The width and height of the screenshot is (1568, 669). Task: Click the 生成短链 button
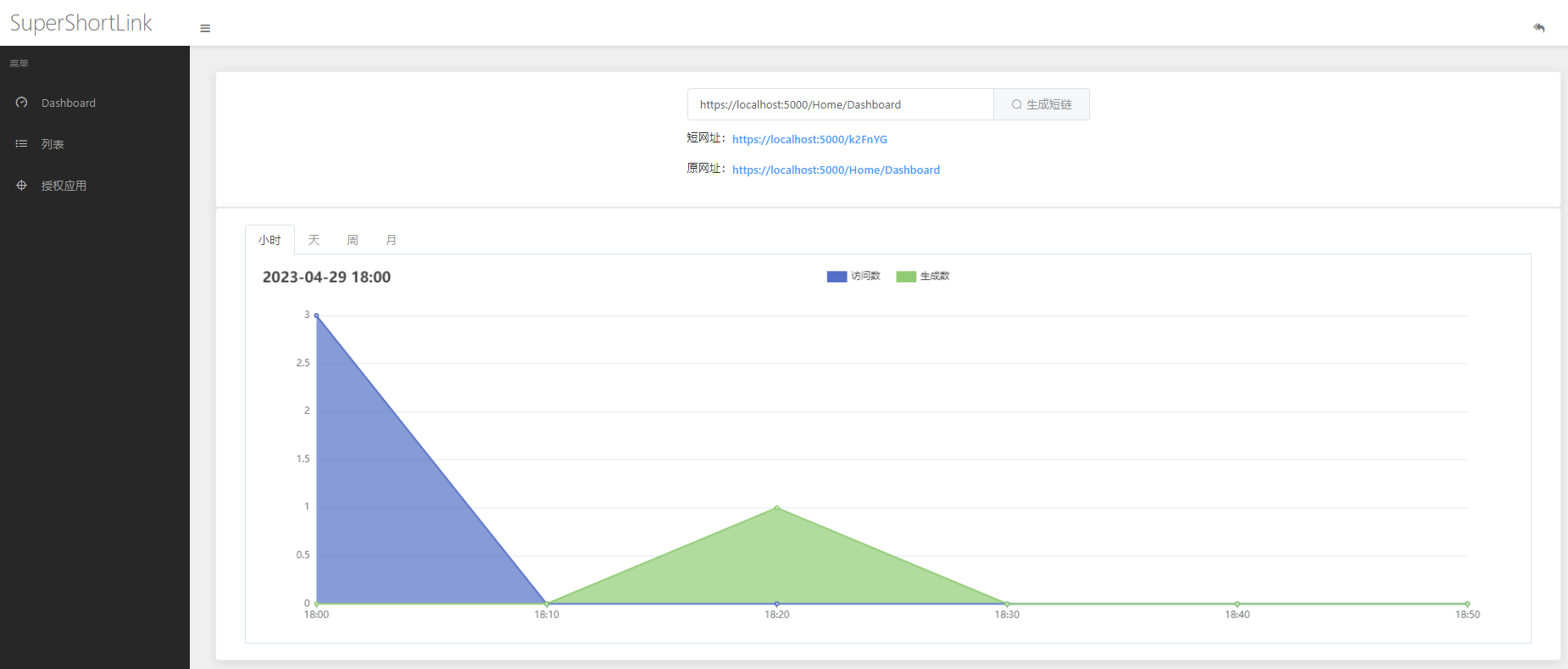(x=1042, y=104)
